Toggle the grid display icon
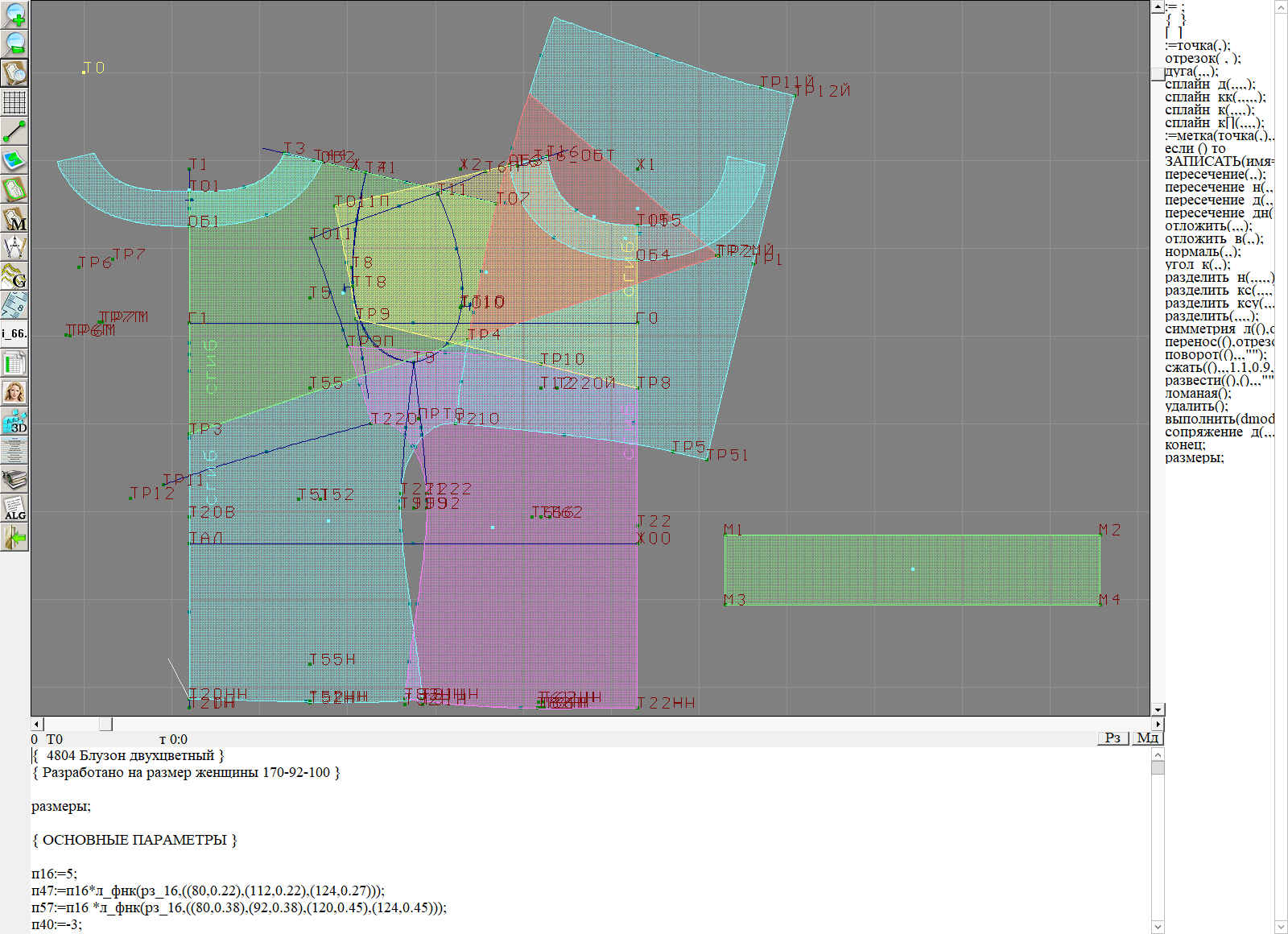1288x934 pixels. [14, 102]
